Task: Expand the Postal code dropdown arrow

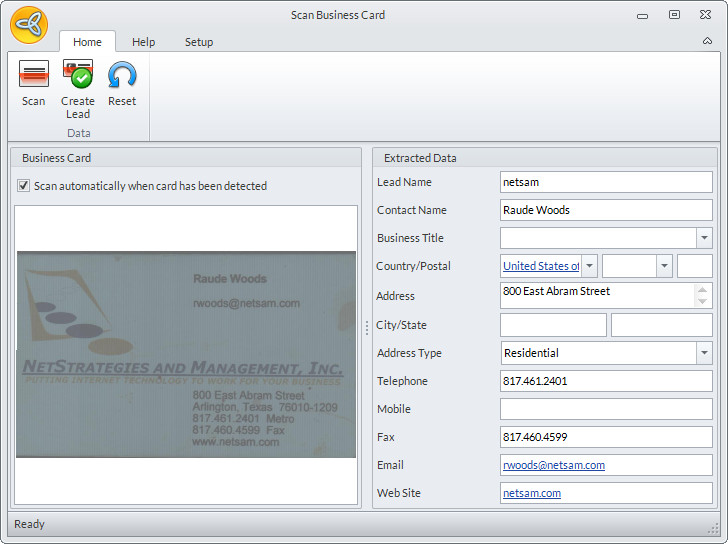Action: click(664, 266)
